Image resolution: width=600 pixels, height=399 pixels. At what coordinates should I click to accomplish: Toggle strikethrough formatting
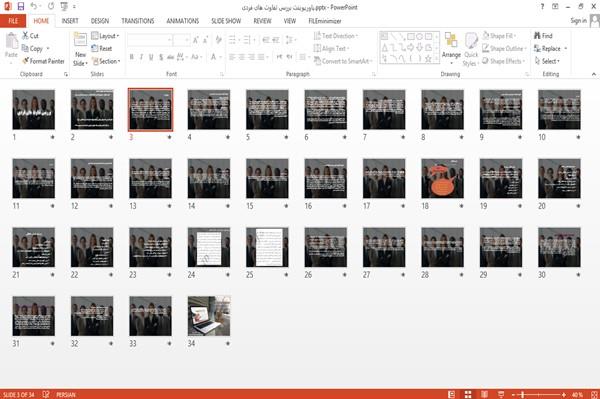[x=170, y=57]
